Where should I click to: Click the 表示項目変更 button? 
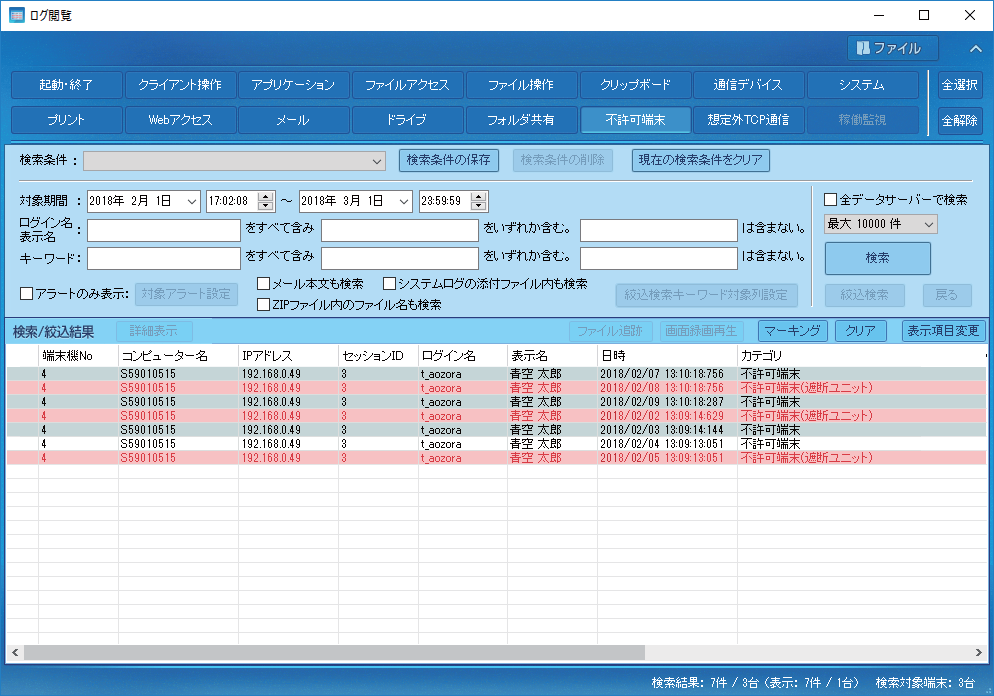point(943,331)
